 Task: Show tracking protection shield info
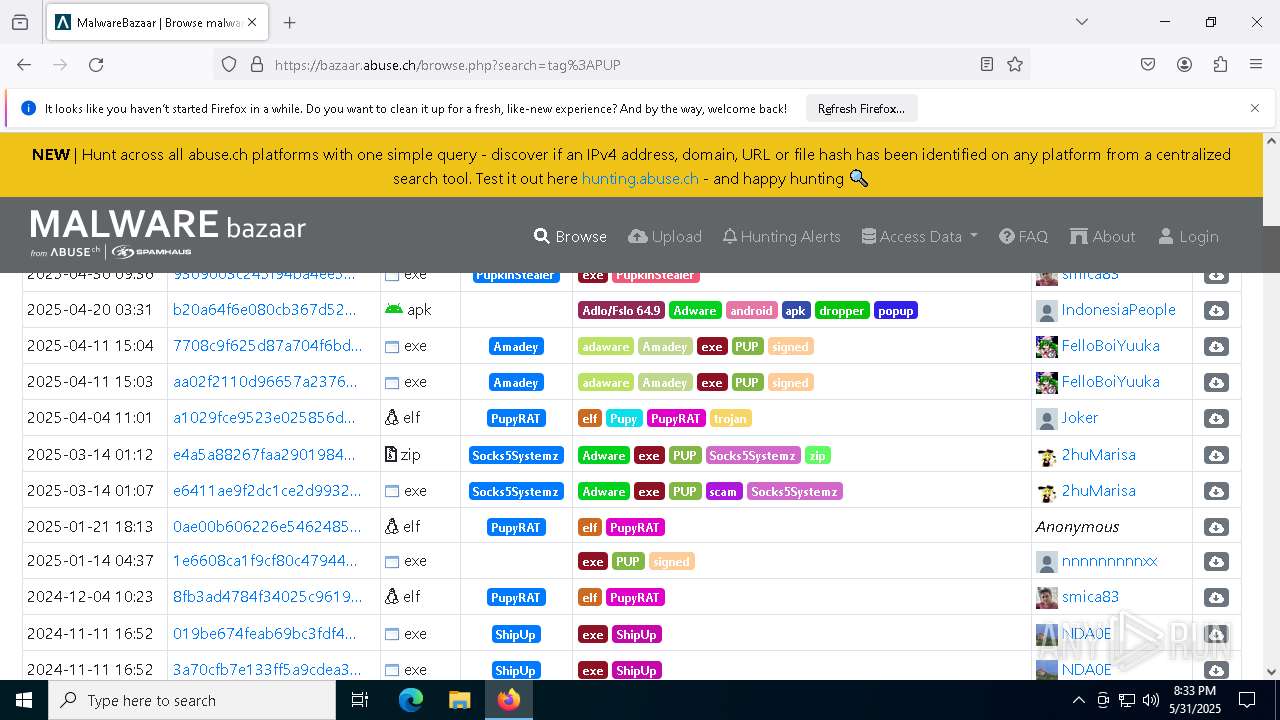(229, 64)
